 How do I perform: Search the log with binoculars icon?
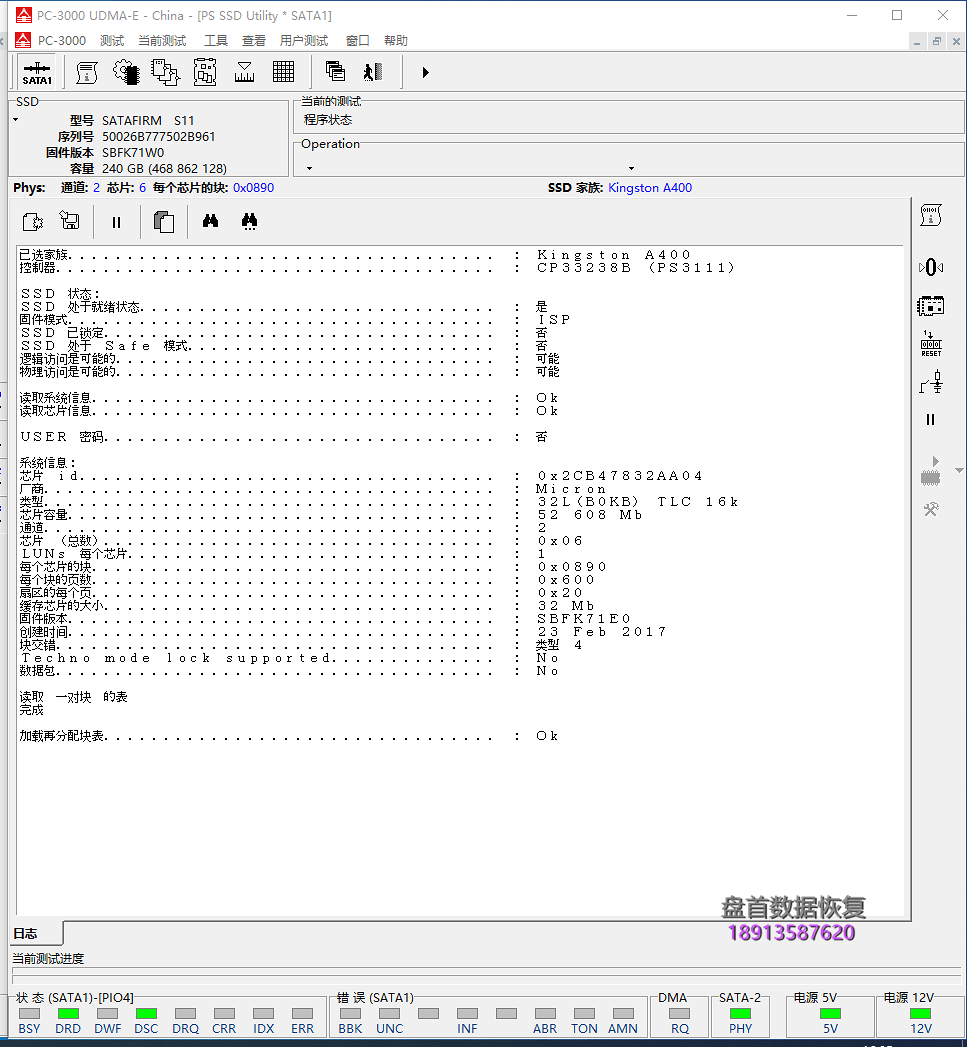tap(210, 221)
